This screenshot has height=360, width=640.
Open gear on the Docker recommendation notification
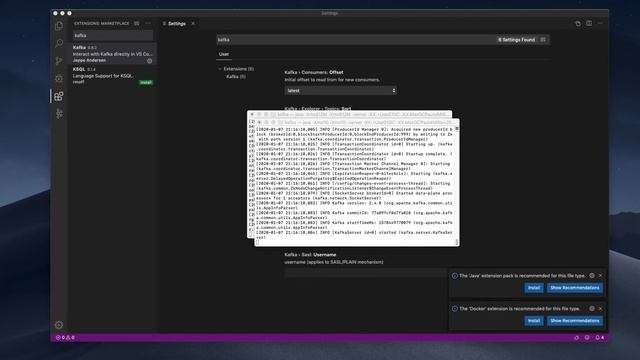pyautogui.click(x=592, y=309)
